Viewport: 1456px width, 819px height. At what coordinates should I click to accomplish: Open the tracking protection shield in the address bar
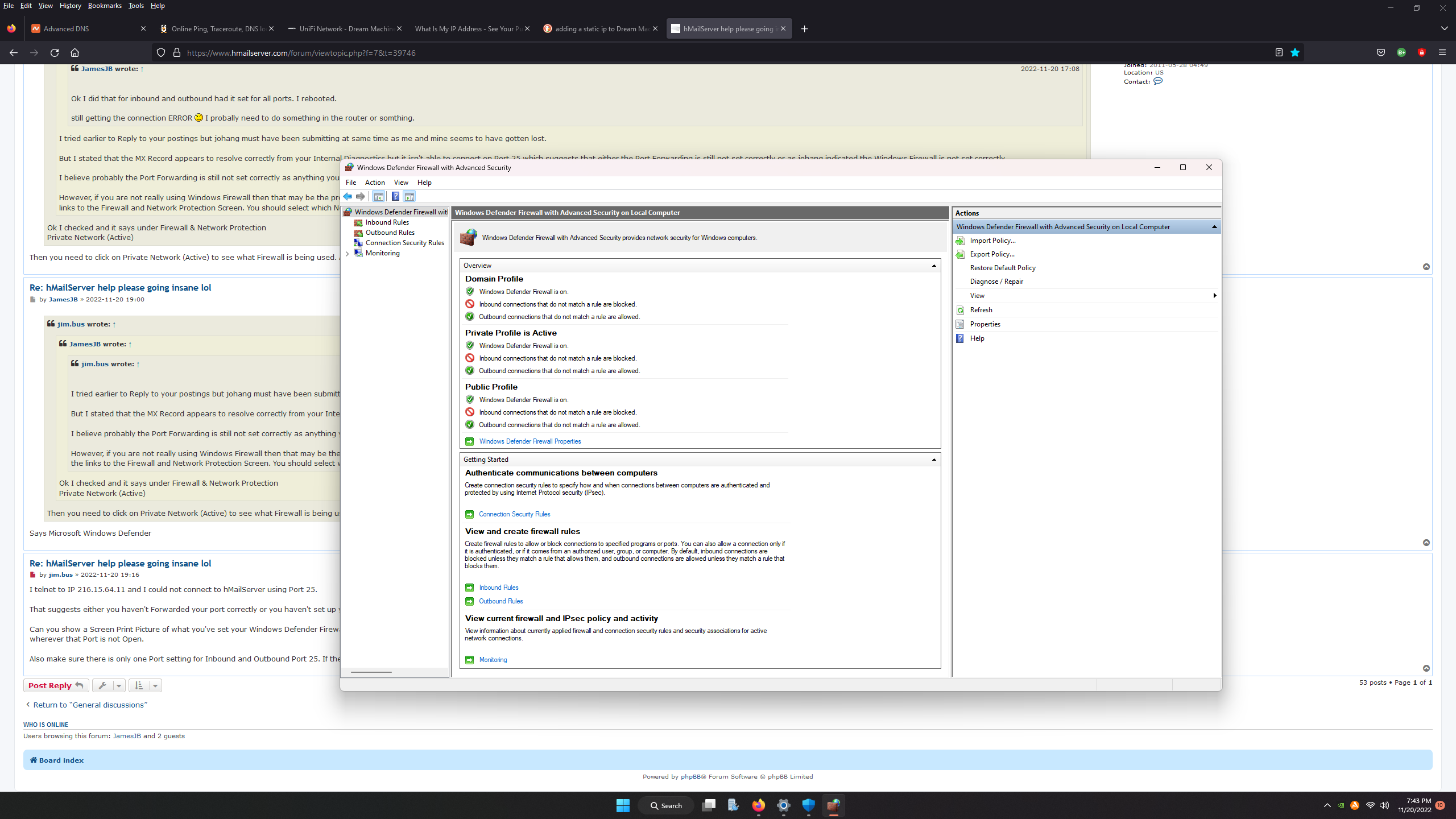coord(161,53)
